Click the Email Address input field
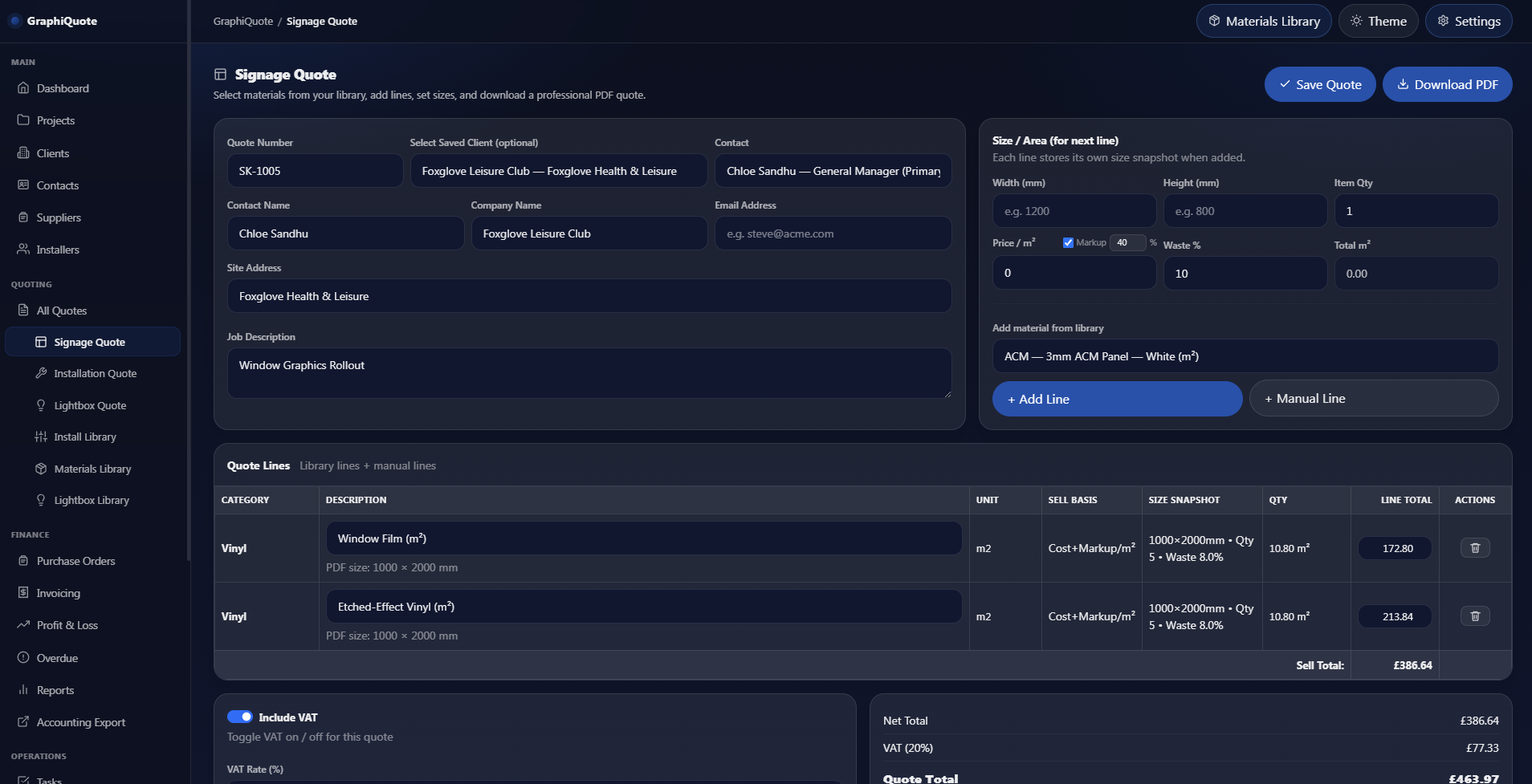1532x784 pixels. pos(833,234)
